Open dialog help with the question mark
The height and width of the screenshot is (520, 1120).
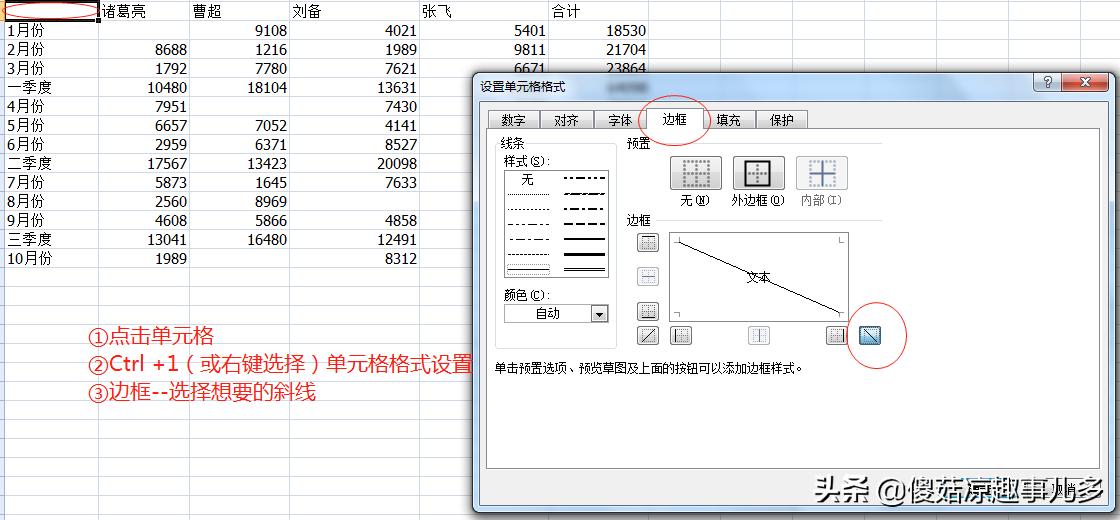1047,82
